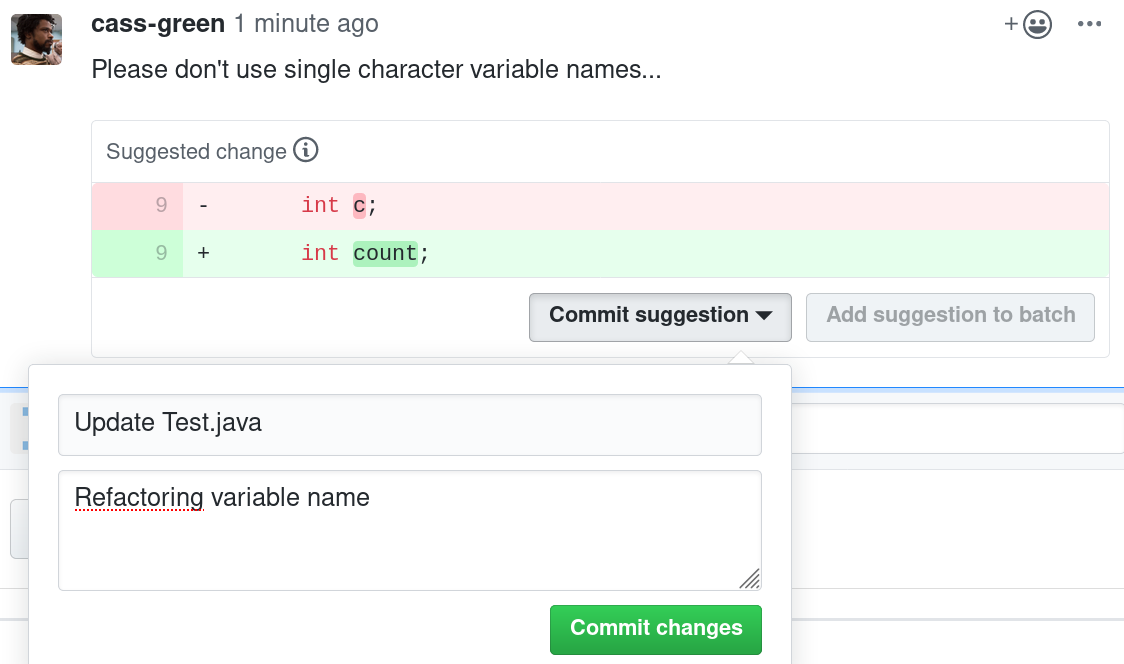Click the "1 minute ago" timestamp
The height and width of the screenshot is (664, 1124).
pyautogui.click(x=306, y=23)
